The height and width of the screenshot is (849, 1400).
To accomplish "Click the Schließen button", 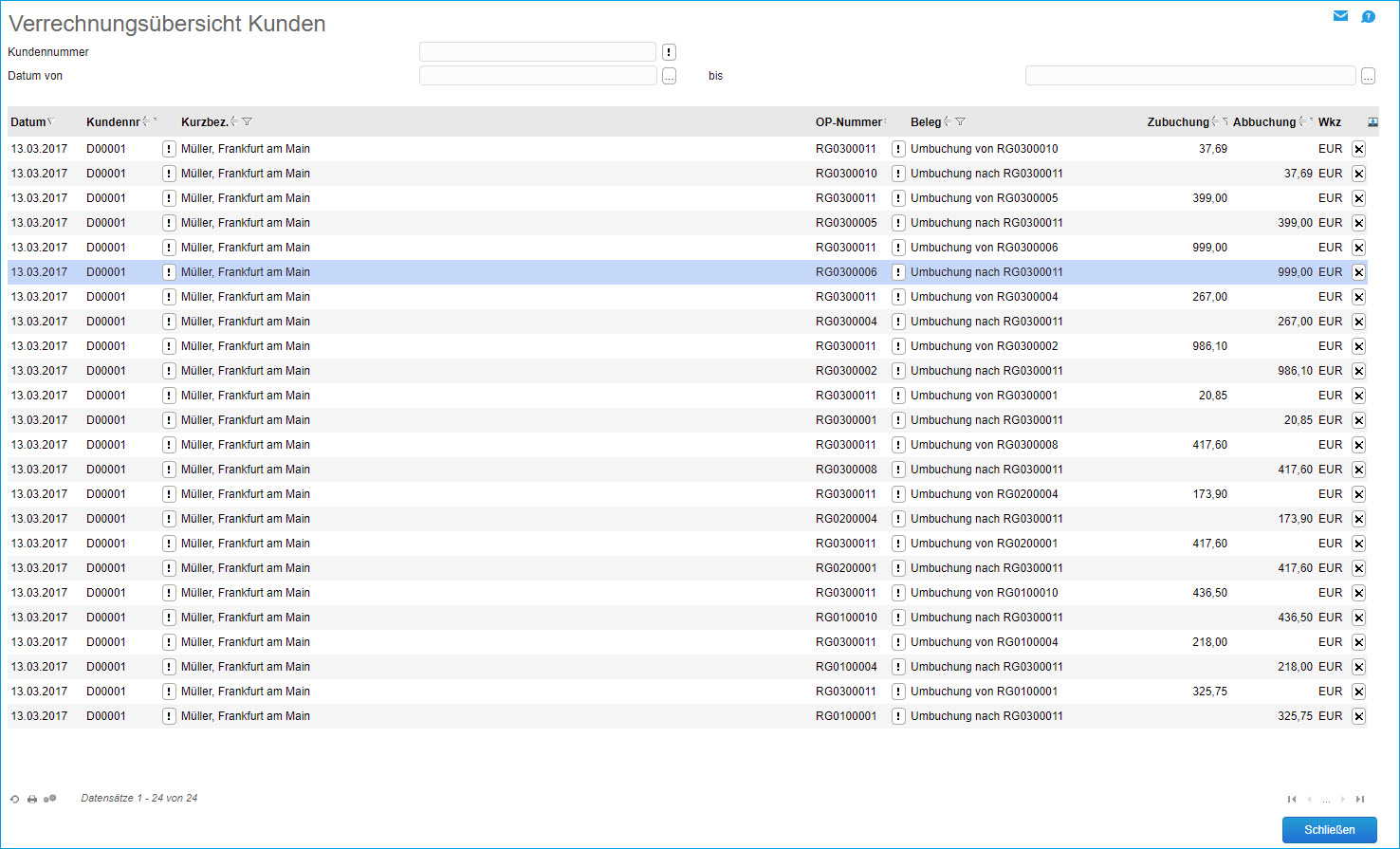I will [1329, 830].
